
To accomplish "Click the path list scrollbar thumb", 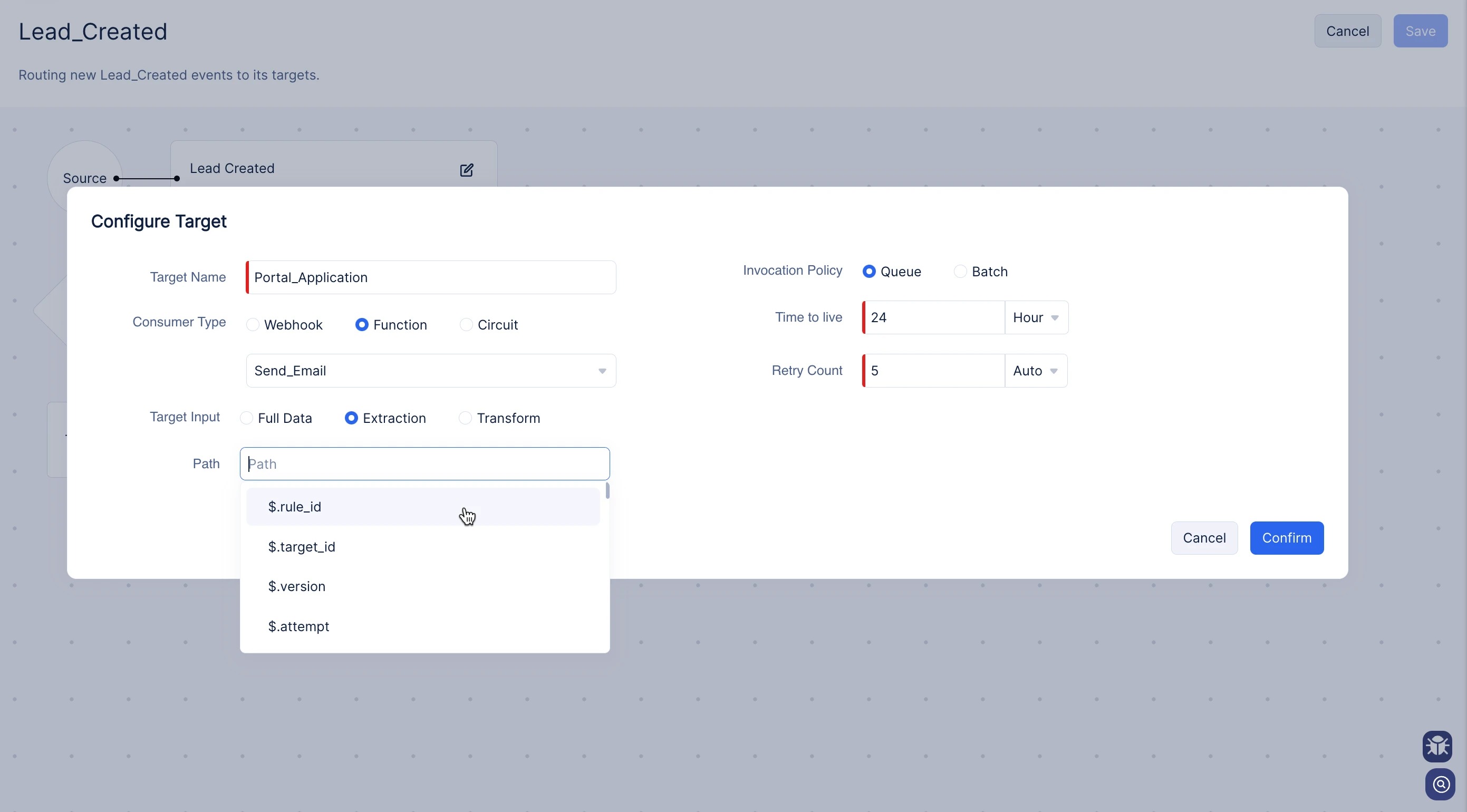I will pyautogui.click(x=607, y=490).
